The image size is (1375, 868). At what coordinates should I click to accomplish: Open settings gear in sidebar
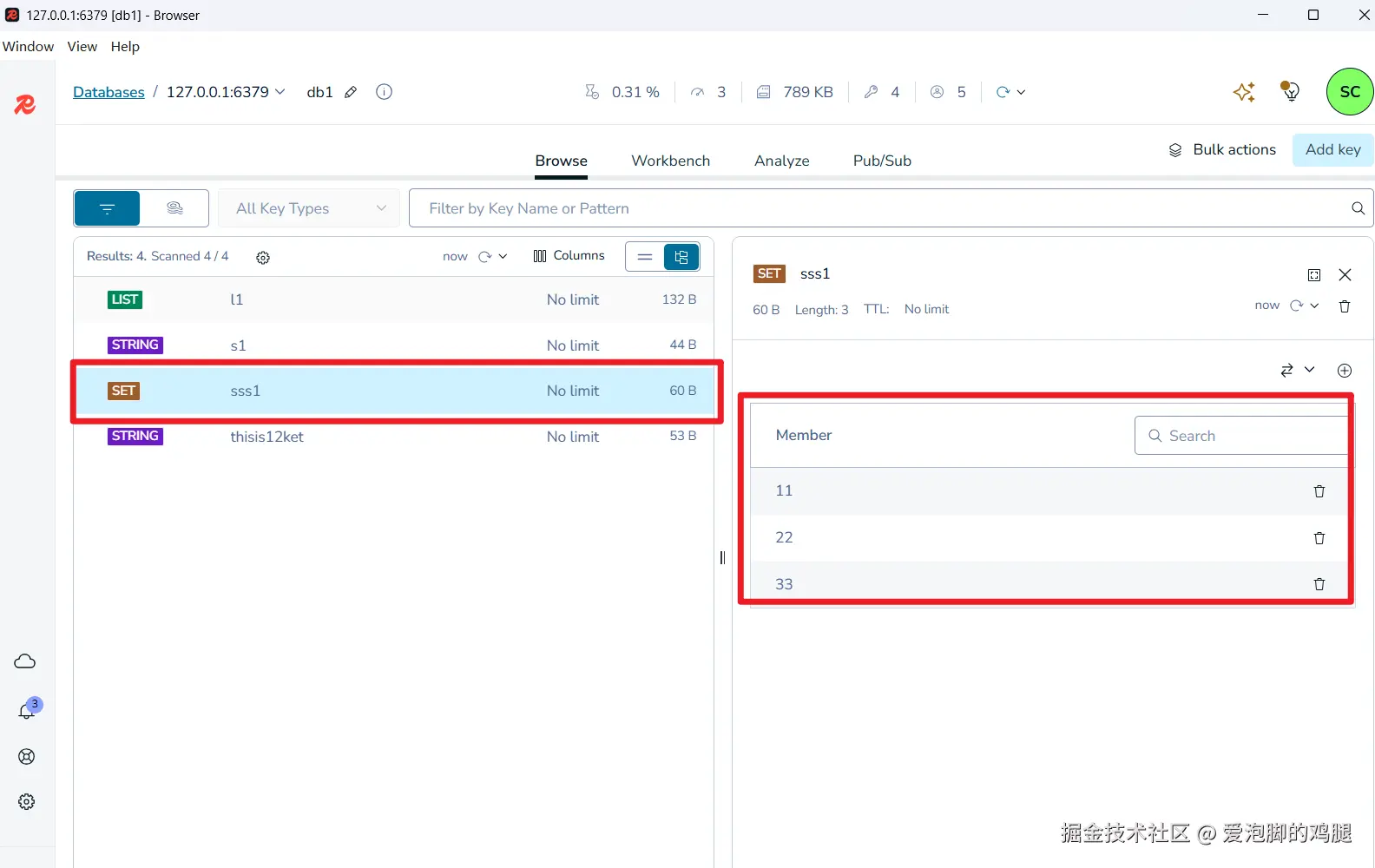(x=27, y=802)
